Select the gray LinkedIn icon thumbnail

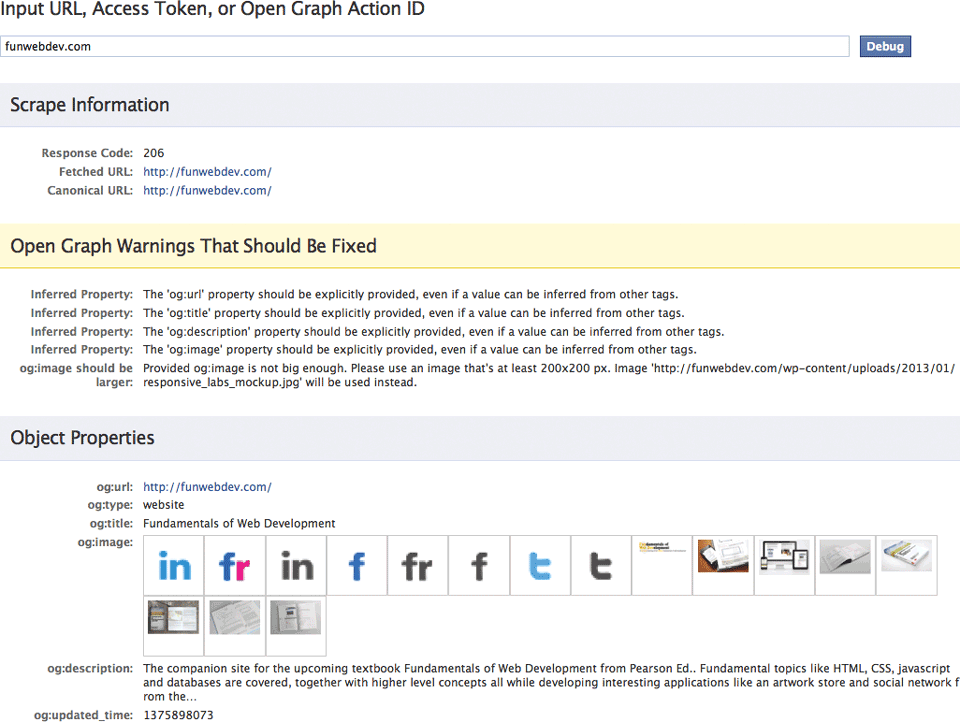[x=296, y=566]
